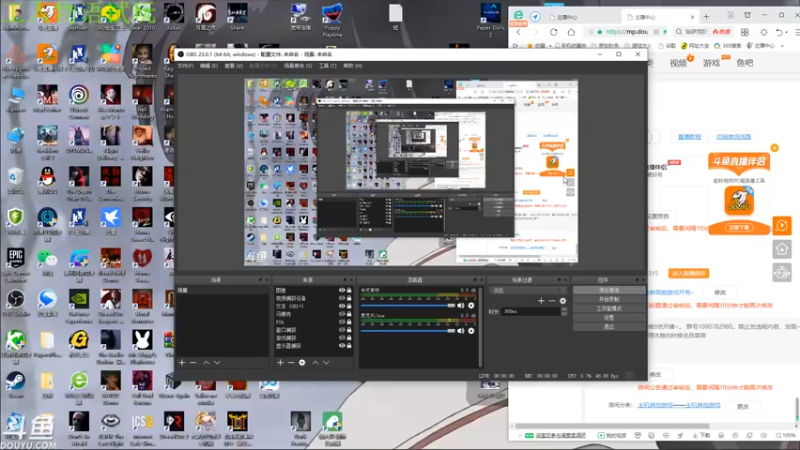The height and width of the screenshot is (450, 800).
Task: Mute the 台式音响 audio channel
Action: (x=461, y=306)
